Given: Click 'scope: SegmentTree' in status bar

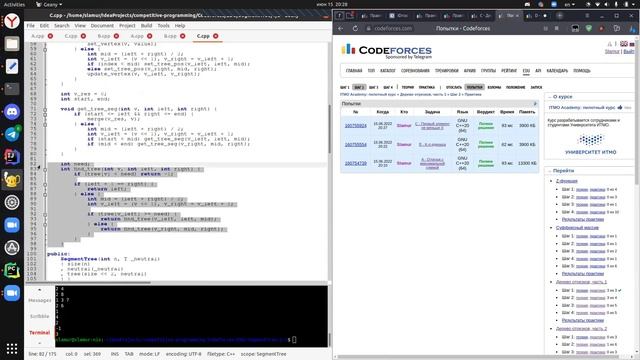Looking at the screenshot, I should 263,354.
